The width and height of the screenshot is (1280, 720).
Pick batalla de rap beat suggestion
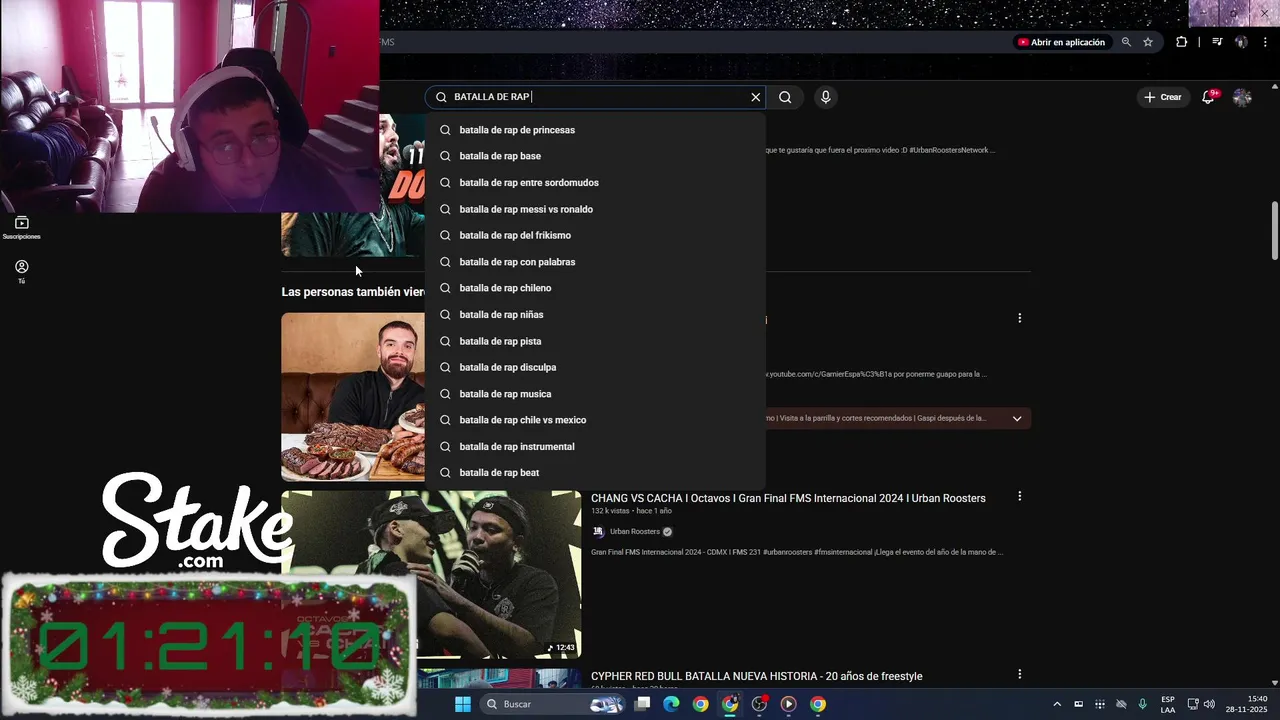(x=595, y=473)
